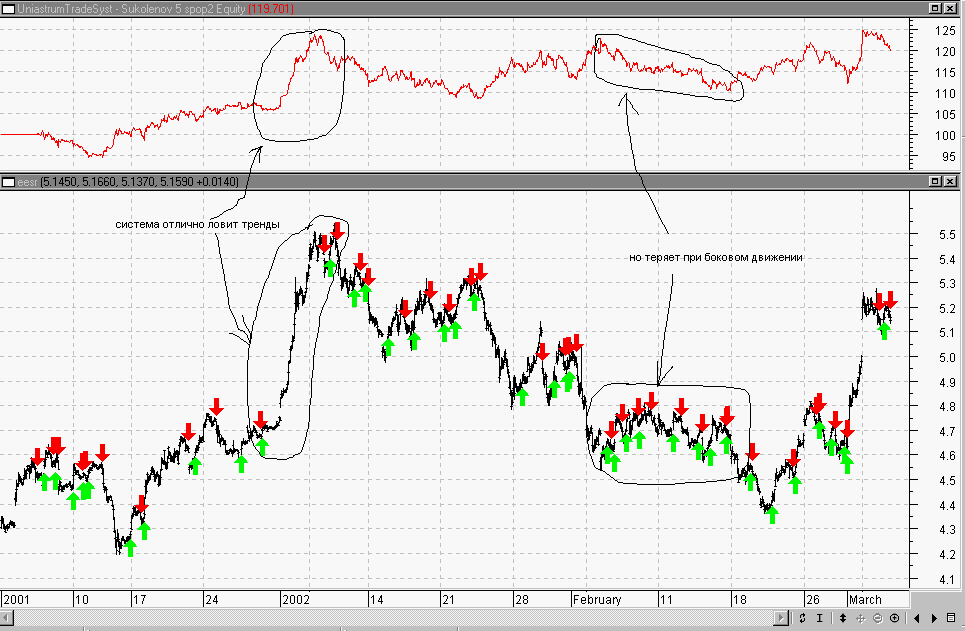Click the red Equity value (119.701)
965x631 pixels.
point(271,9)
